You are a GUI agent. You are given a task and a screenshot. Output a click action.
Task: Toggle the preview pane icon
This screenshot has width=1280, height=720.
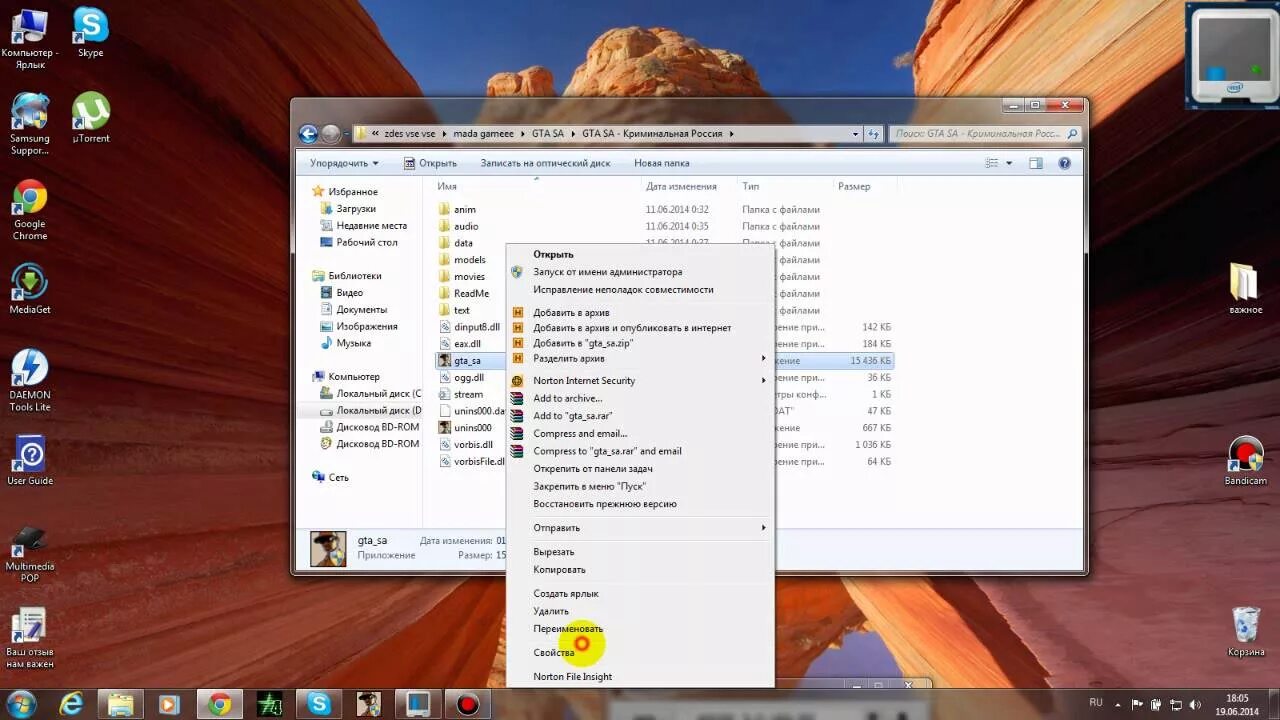pos(1036,163)
